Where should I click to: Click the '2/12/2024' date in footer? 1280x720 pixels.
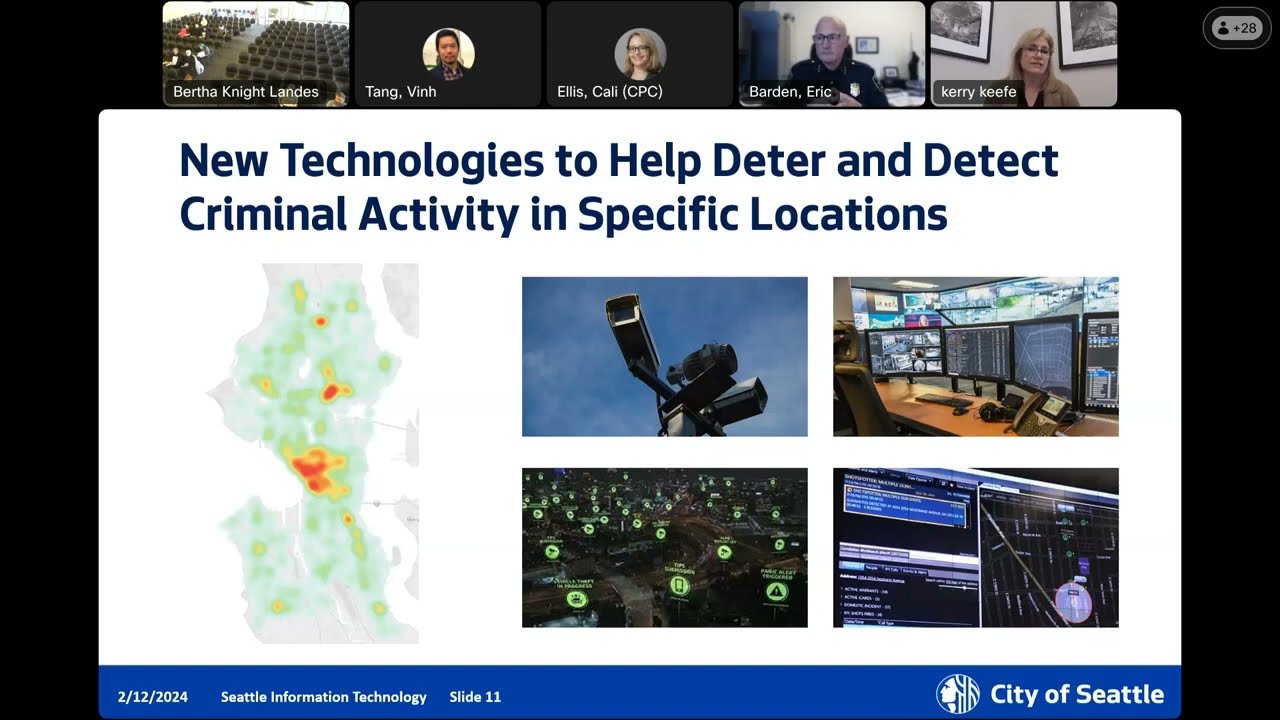pyautogui.click(x=152, y=697)
